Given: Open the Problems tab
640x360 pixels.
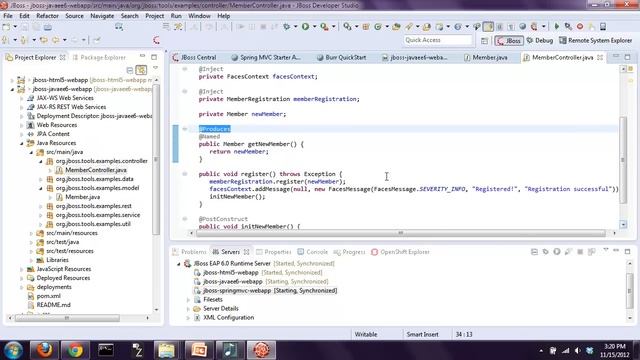Looking at the screenshot, I should pyautogui.click(x=189, y=252).
